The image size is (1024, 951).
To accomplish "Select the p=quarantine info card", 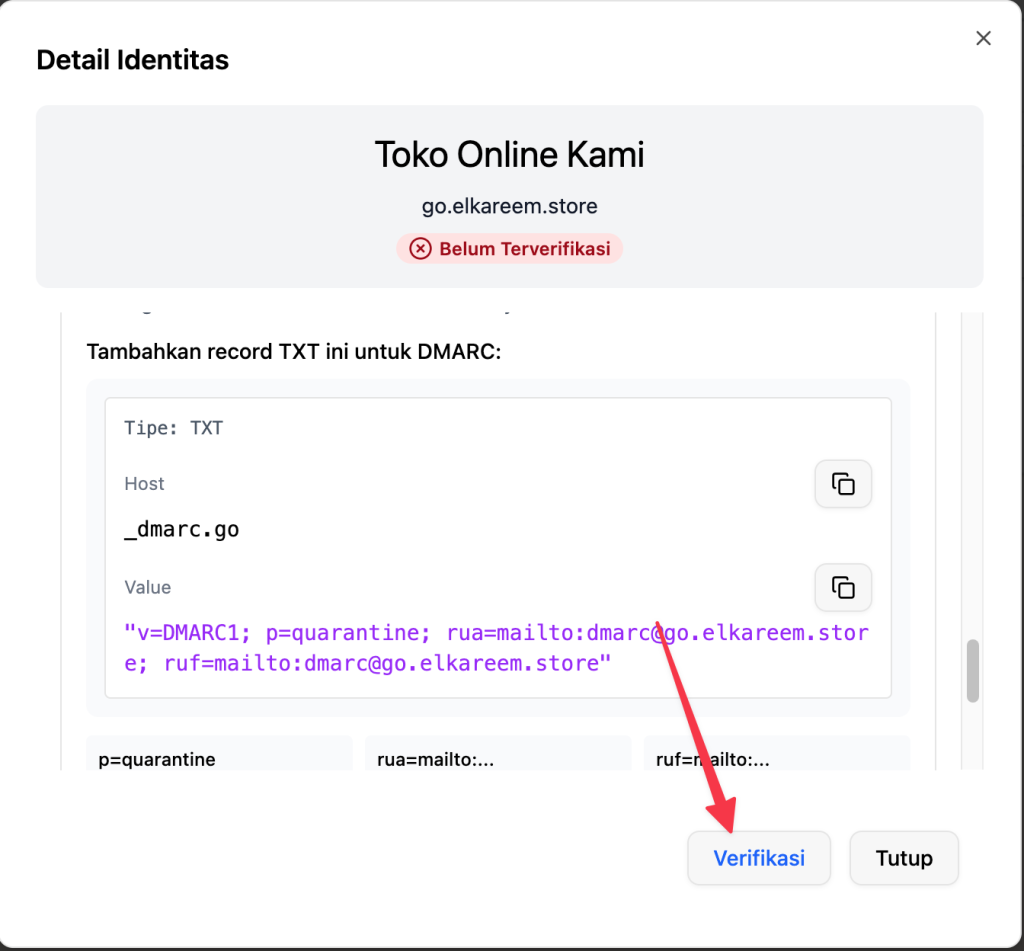I will coord(219,755).
